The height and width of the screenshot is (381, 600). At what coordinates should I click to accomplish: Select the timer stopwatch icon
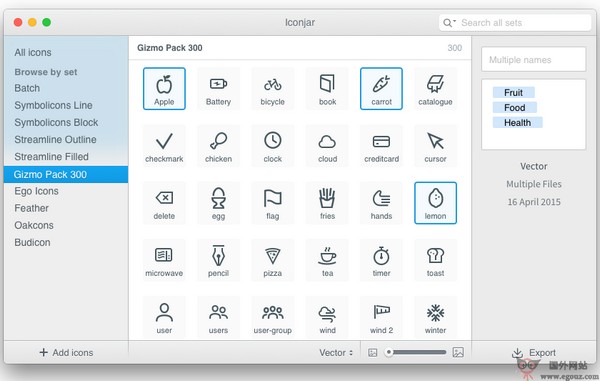point(381,260)
